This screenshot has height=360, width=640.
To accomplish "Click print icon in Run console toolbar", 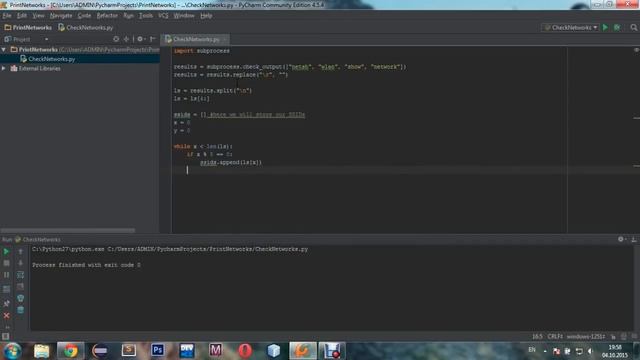I will pos(20,299).
